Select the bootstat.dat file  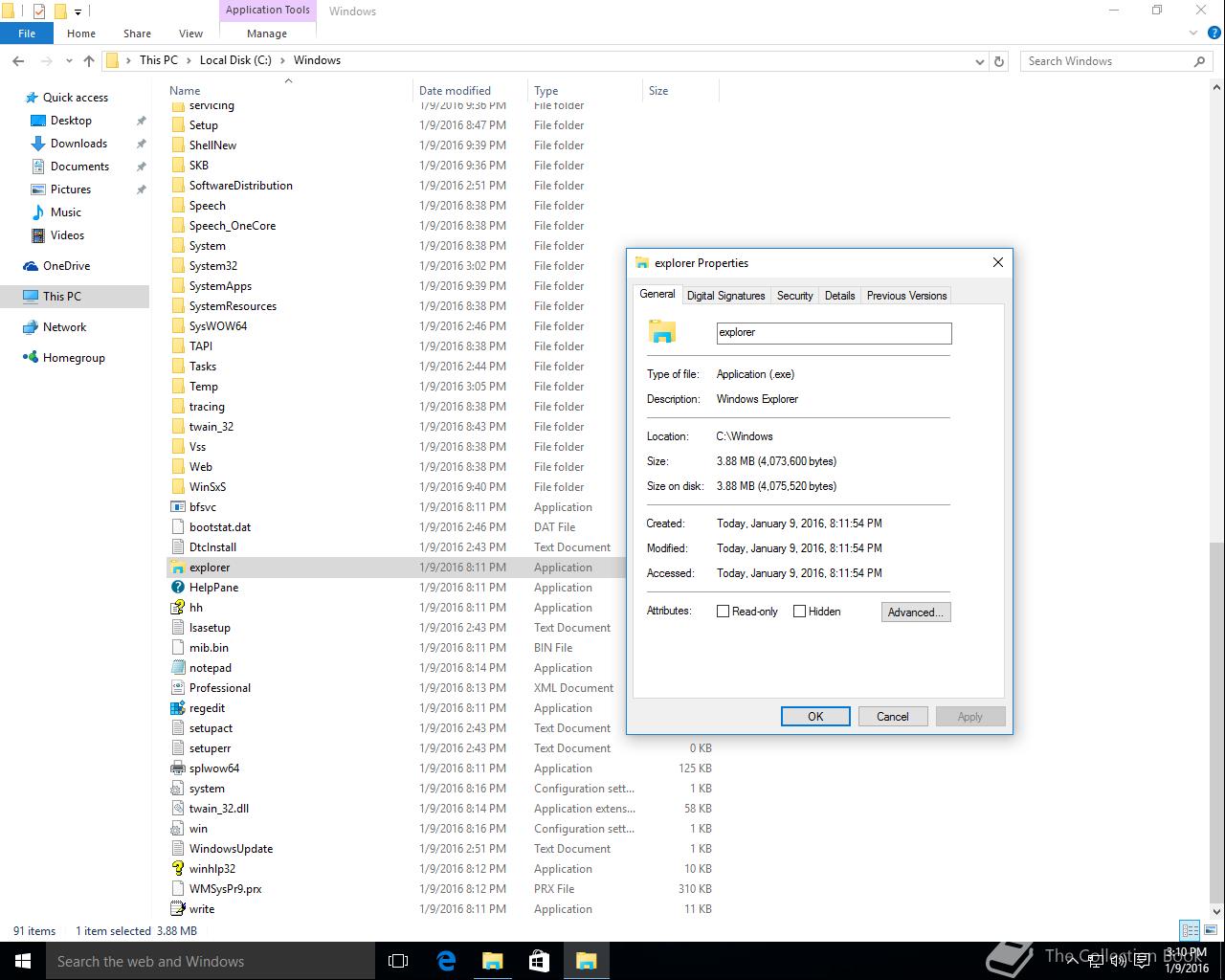[220, 527]
